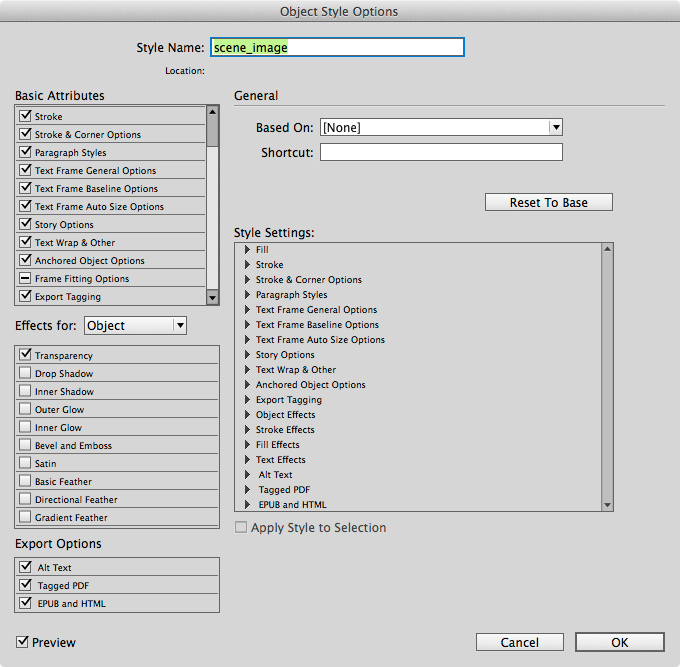Expand Stroke Effects in Style Settings
Viewport: 680px width, 667px height.
pos(247,429)
